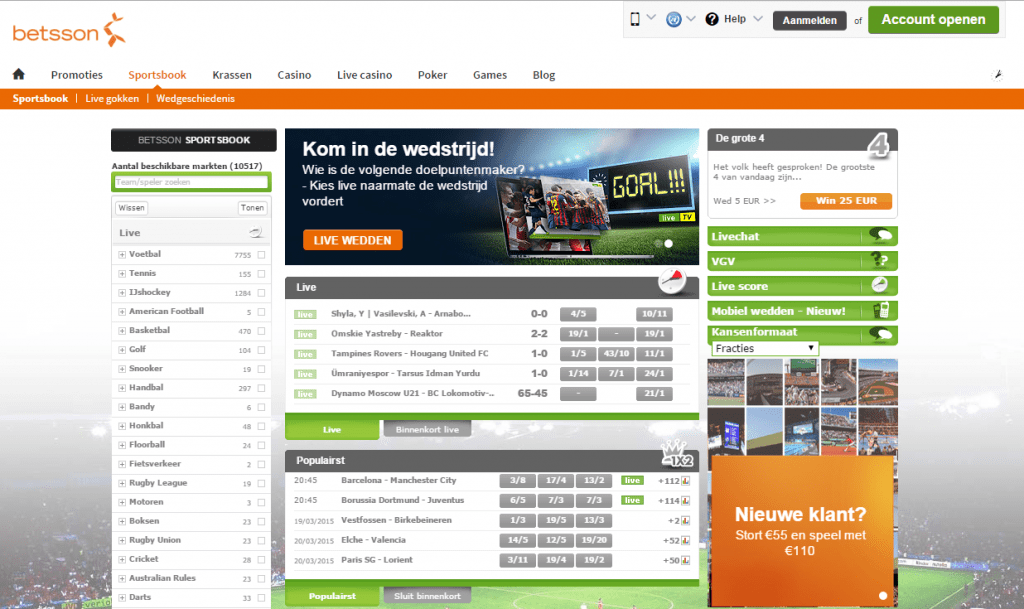
Task: Open stats icon for Vestfossen - Birkebeineren
Action: [686, 521]
